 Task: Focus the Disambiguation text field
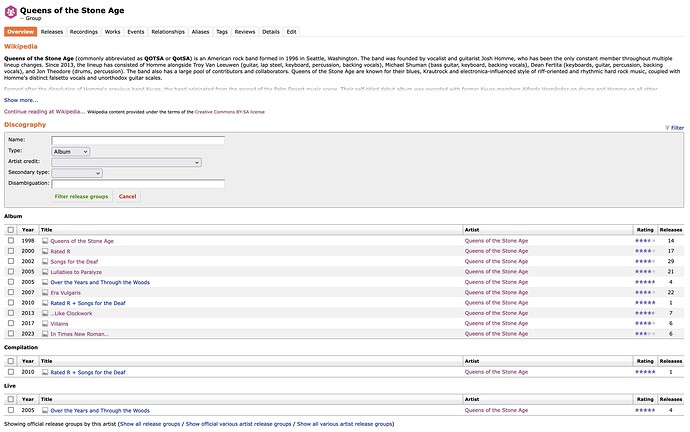(138, 183)
